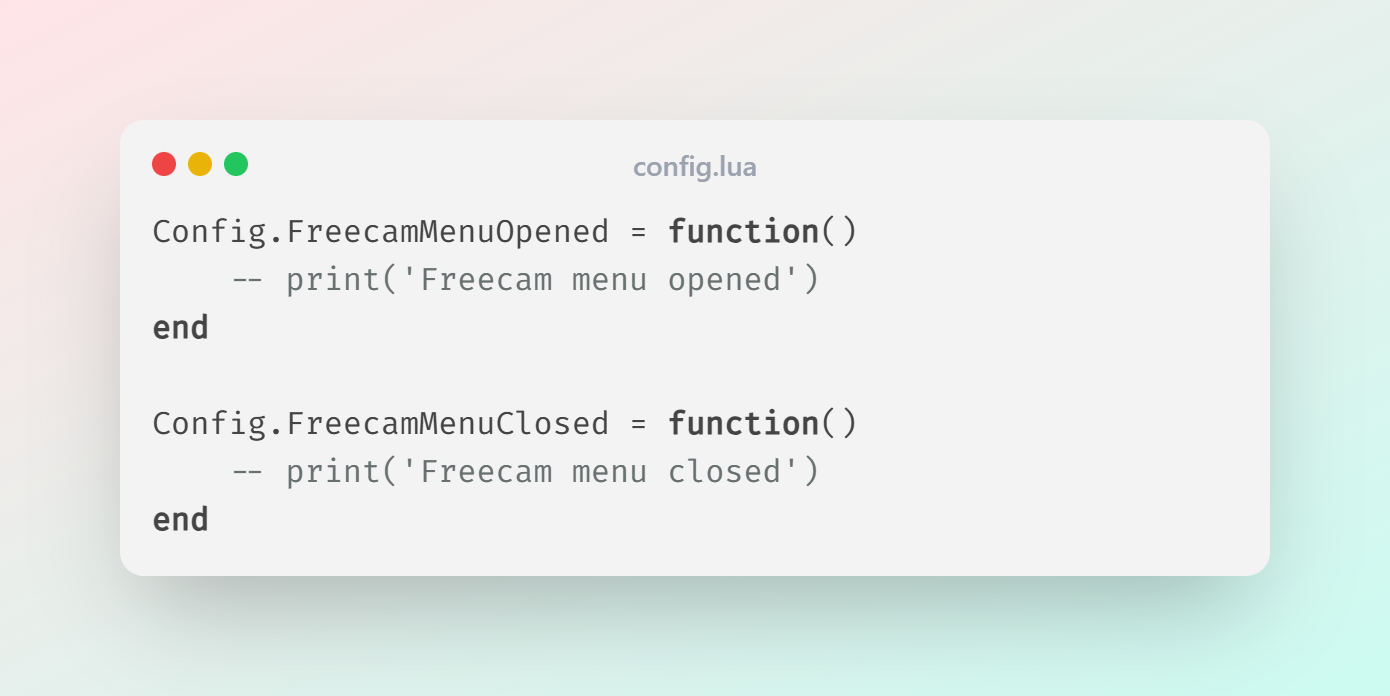The image size is (1390, 696).
Task: Click the yellow minimize window dot
Action: 200,164
